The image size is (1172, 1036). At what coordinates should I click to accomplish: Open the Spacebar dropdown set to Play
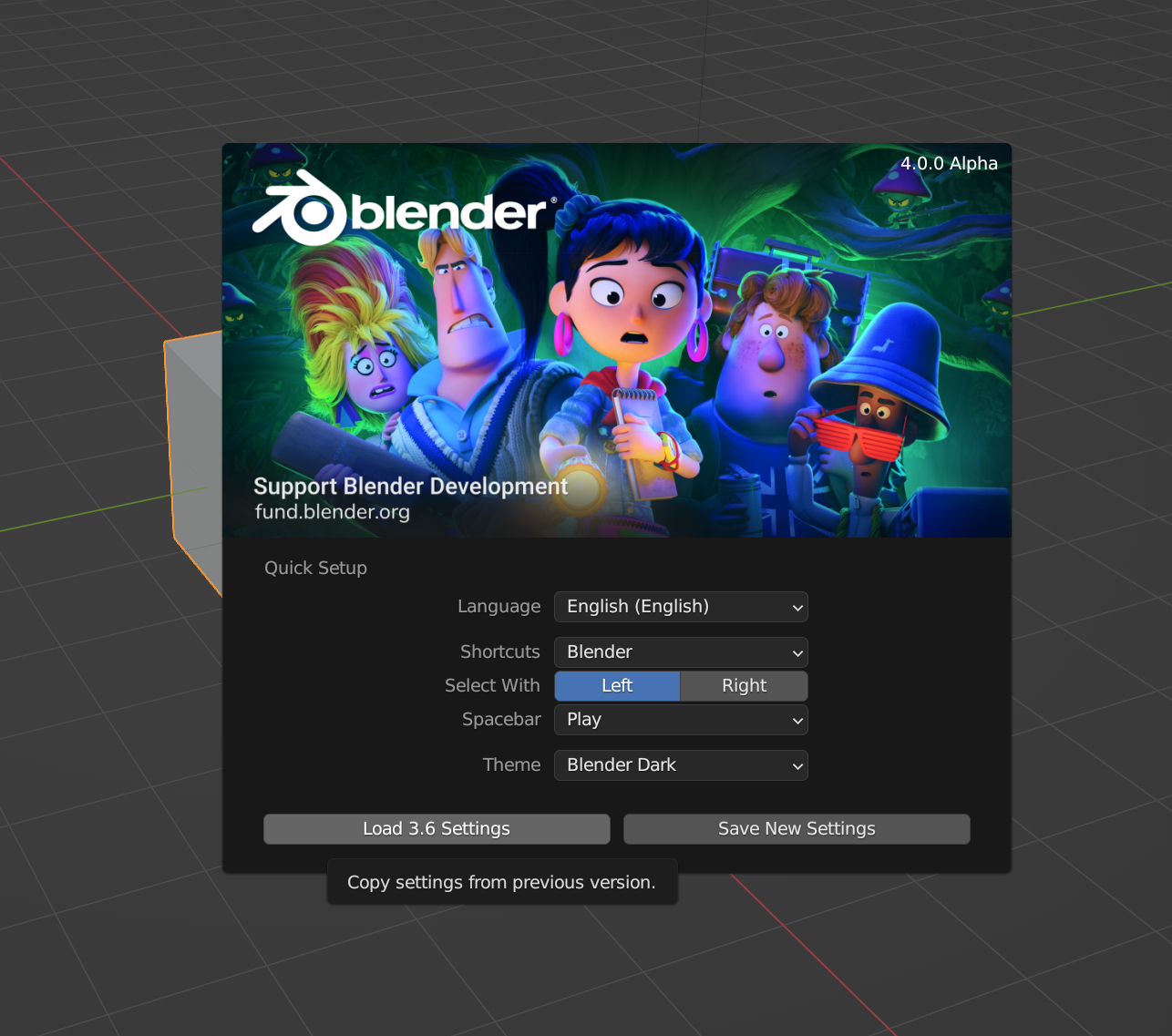(681, 720)
